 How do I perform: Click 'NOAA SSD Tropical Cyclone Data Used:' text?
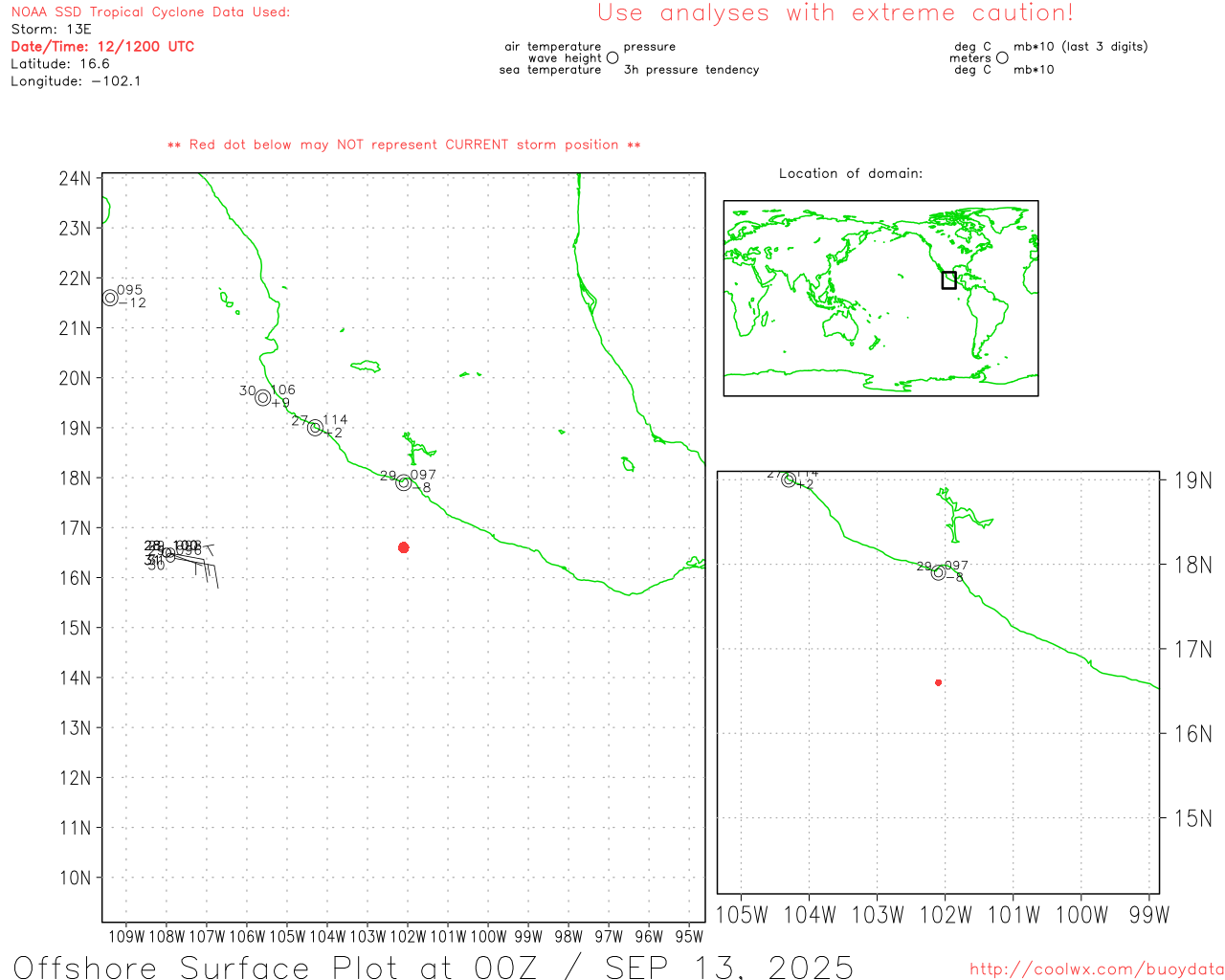coord(150,12)
